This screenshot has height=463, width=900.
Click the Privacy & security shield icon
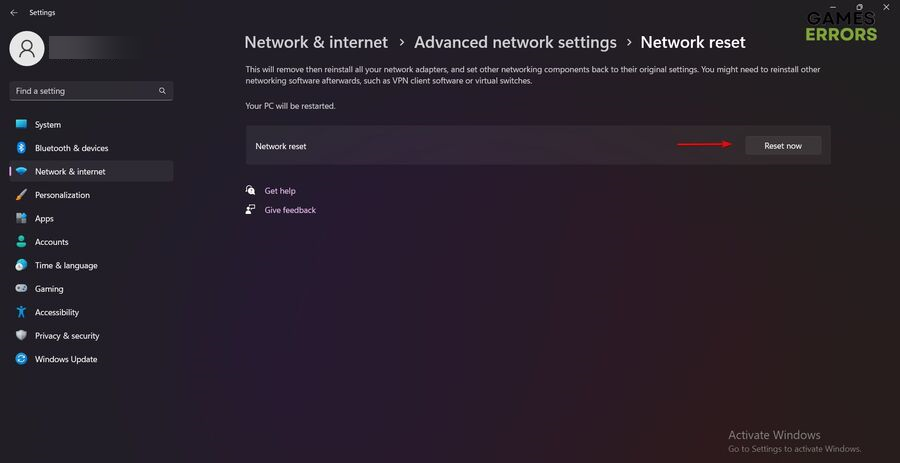click(x=21, y=336)
